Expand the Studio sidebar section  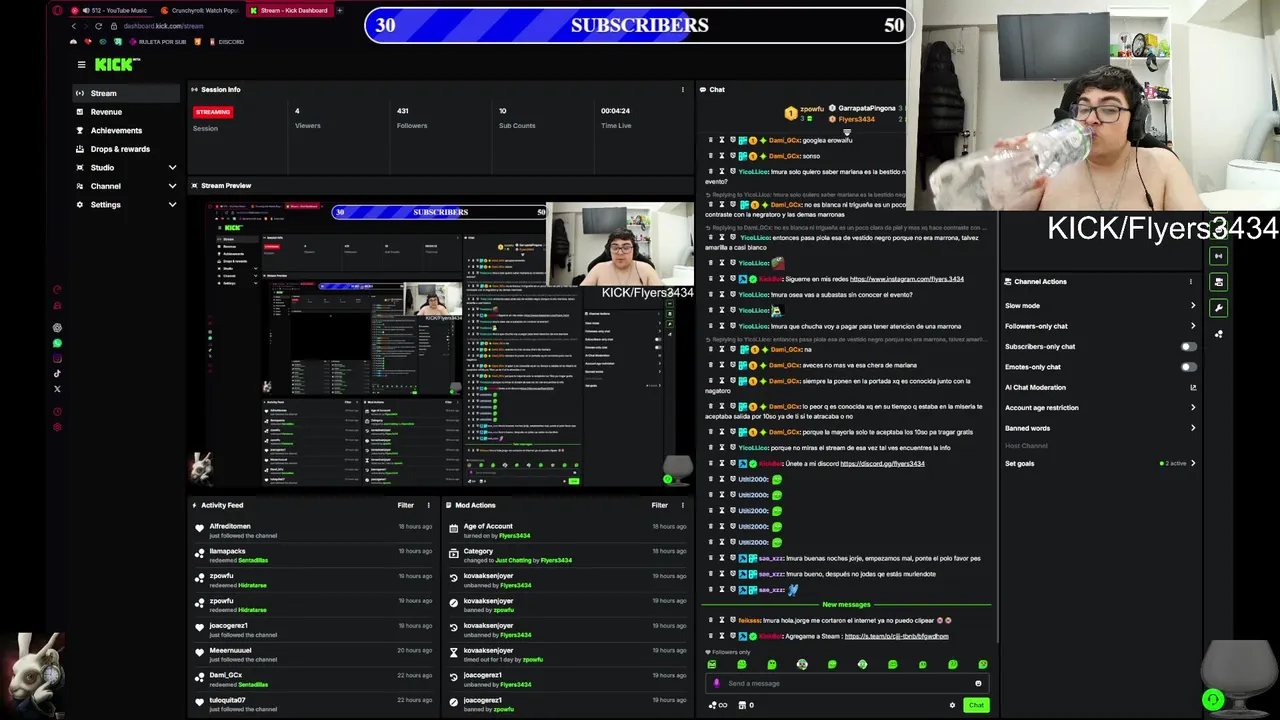tap(172, 167)
